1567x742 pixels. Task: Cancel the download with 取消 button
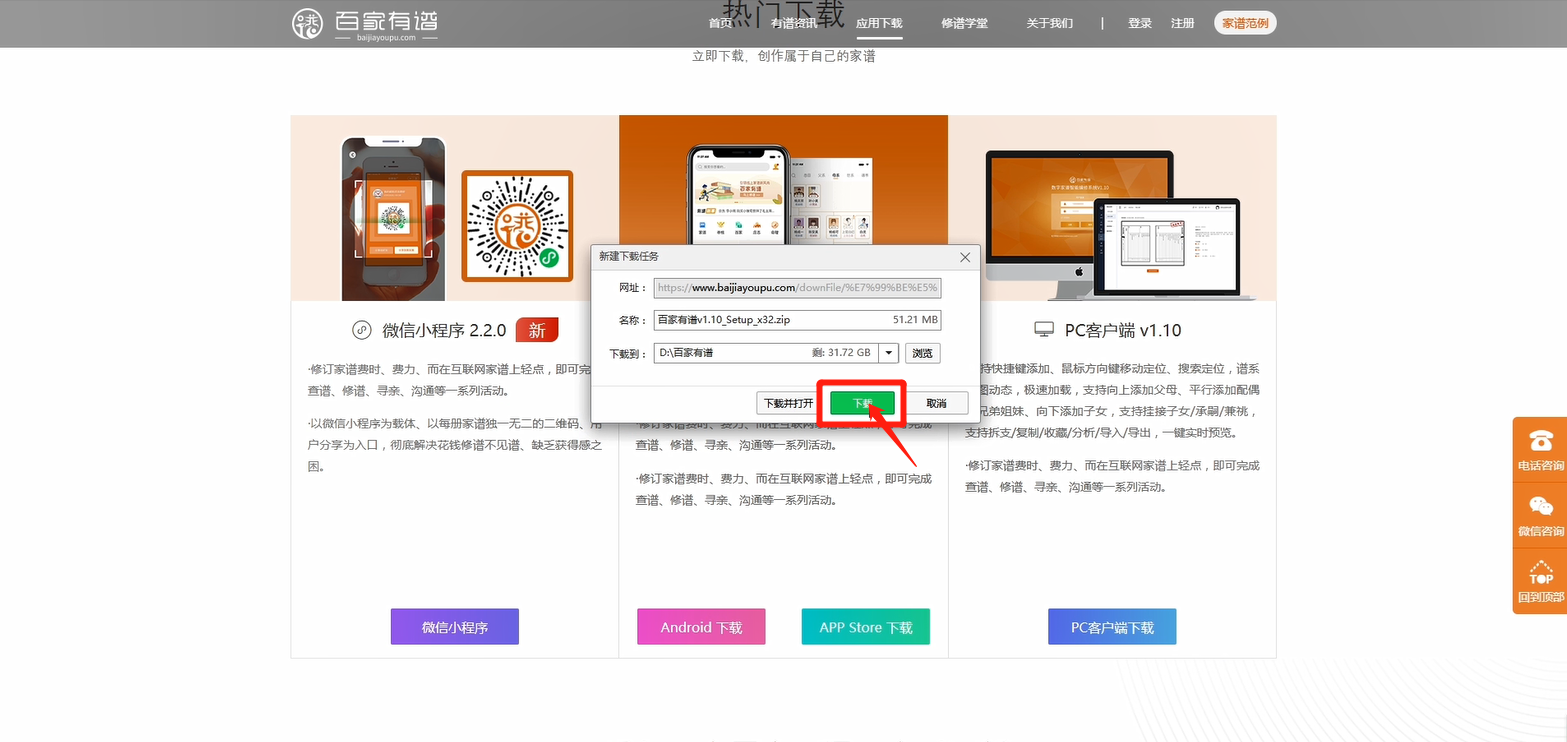(x=936, y=404)
